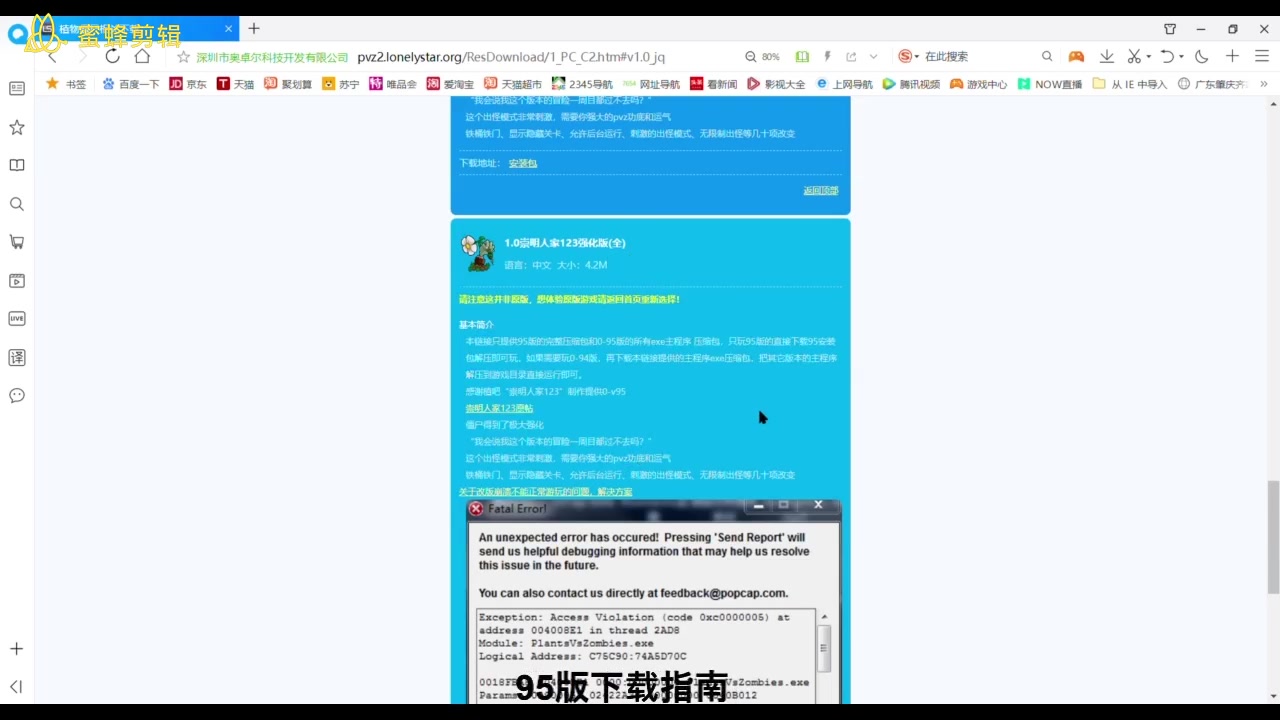Viewport: 1280px width, 720px height.
Task: Click the browser reload button
Action: coord(112,56)
